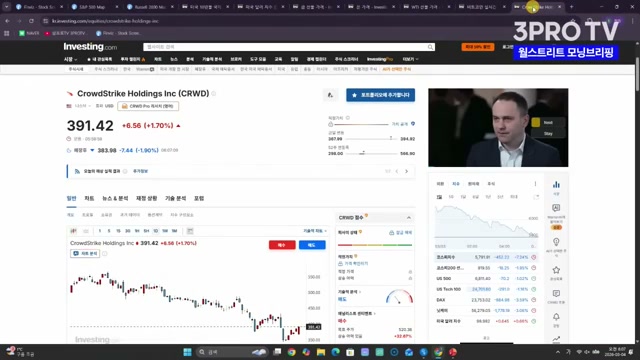Go to previous notice with left arrow
Viewport: 640px width, 360px height.
397,171
